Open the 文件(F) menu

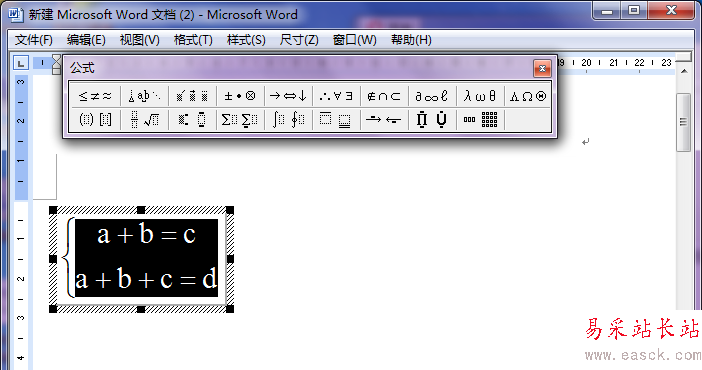click(x=34, y=40)
